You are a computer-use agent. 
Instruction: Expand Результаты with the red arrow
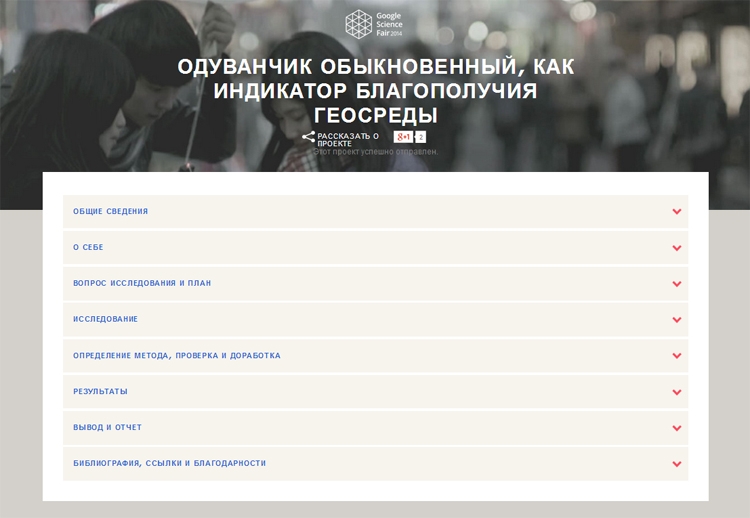click(677, 392)
